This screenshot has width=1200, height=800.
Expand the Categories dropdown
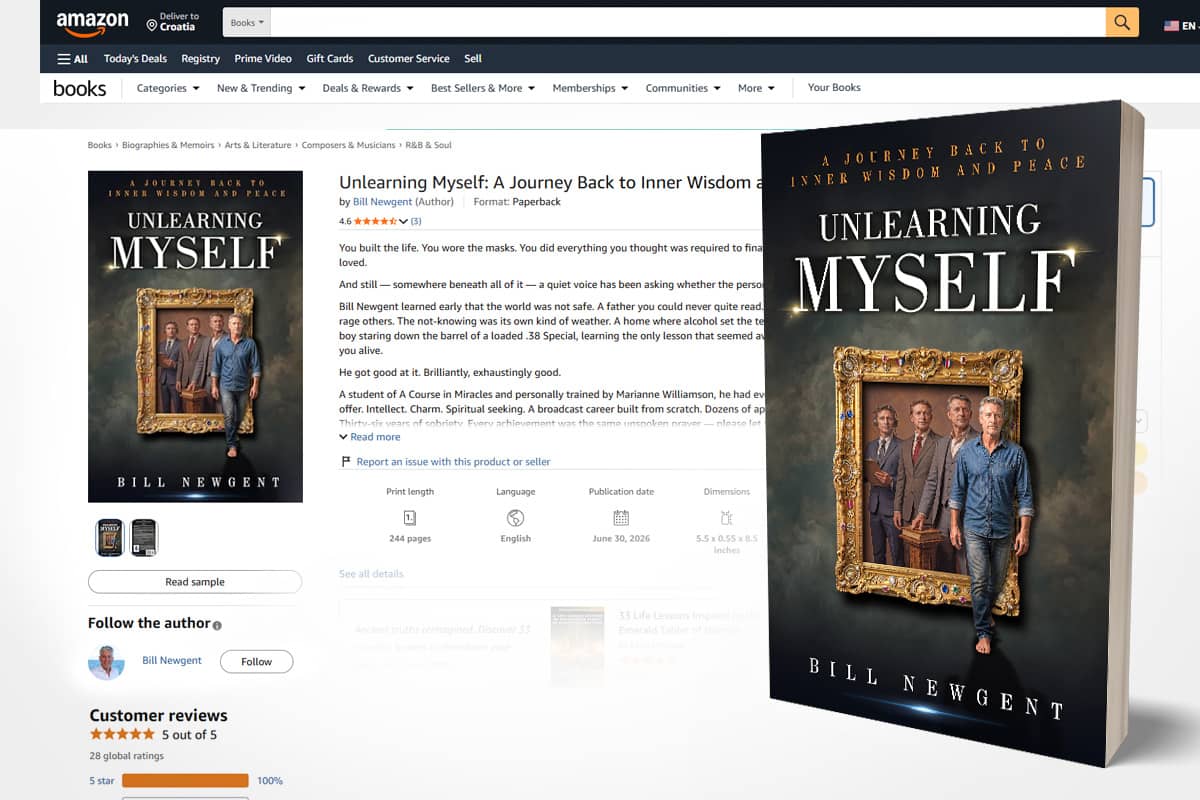pyautogui.click(x=168, y=88)
